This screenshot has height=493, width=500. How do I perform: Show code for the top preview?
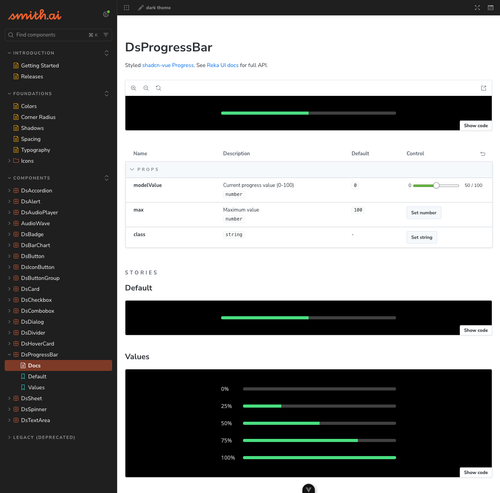point(476,126)
